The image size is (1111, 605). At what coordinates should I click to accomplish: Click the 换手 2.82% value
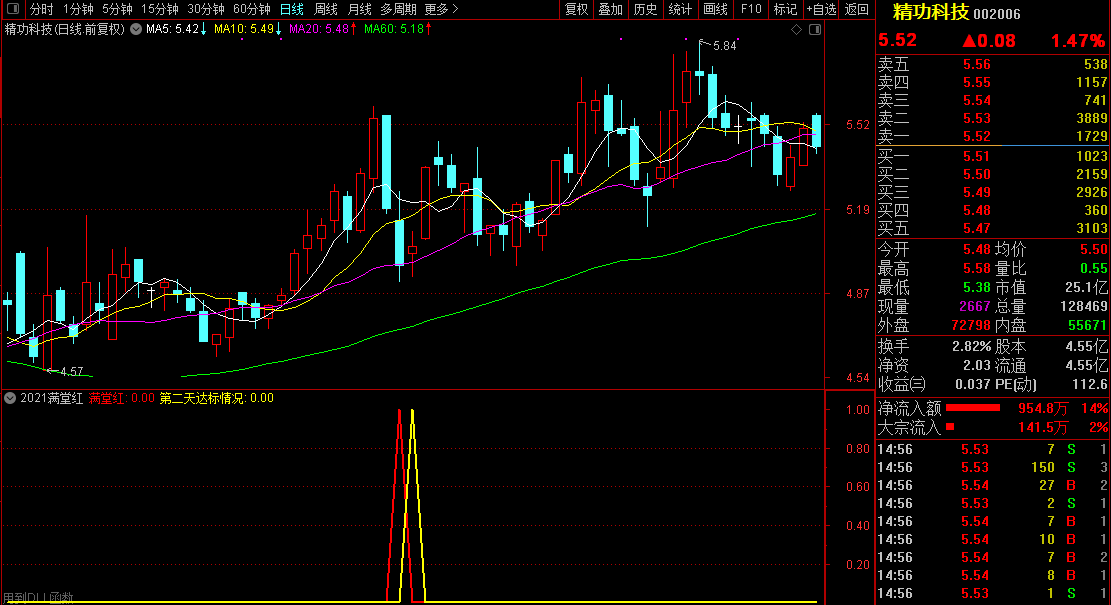[x=971, y=346]
